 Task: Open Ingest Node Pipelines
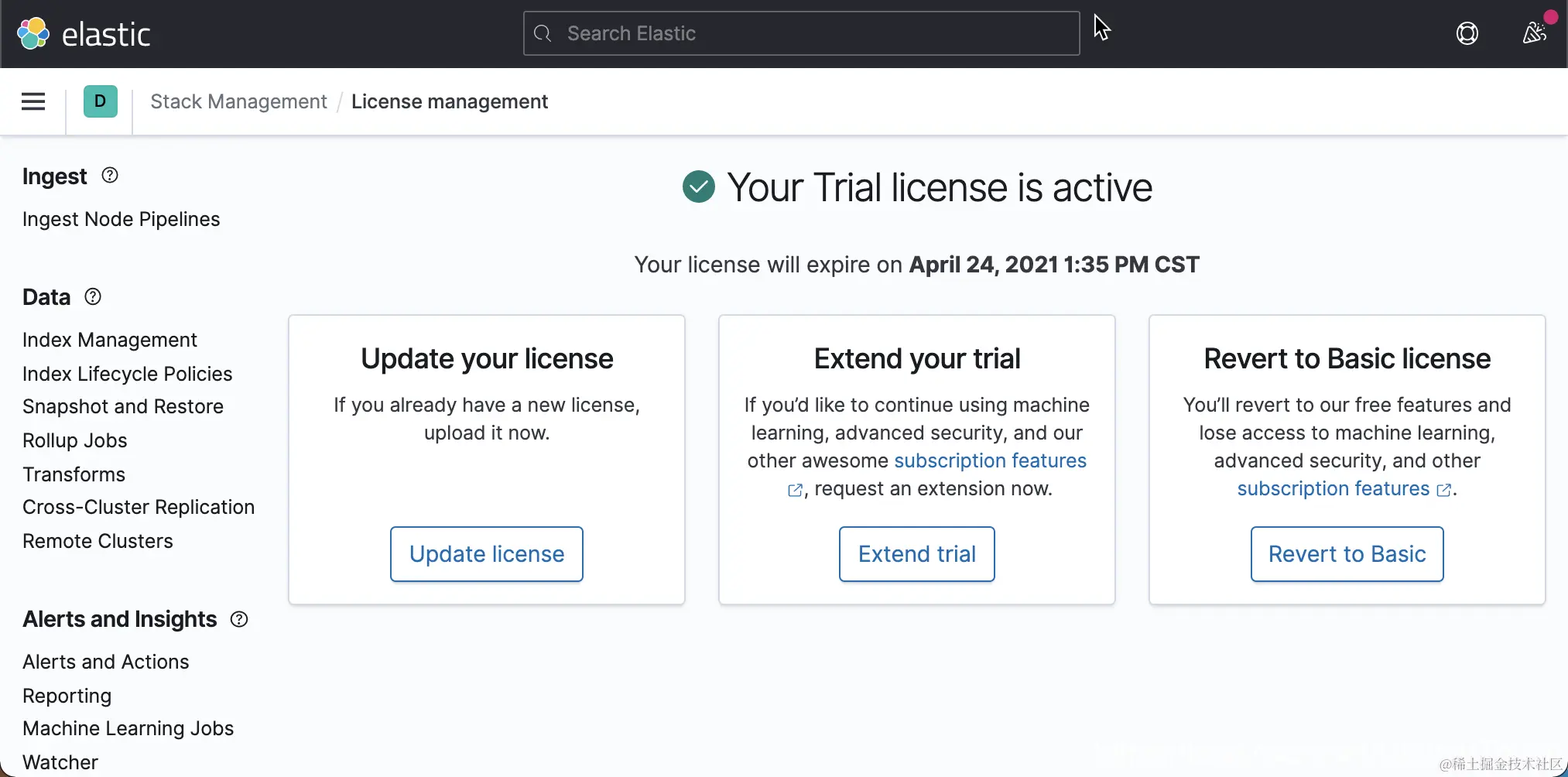122,219
